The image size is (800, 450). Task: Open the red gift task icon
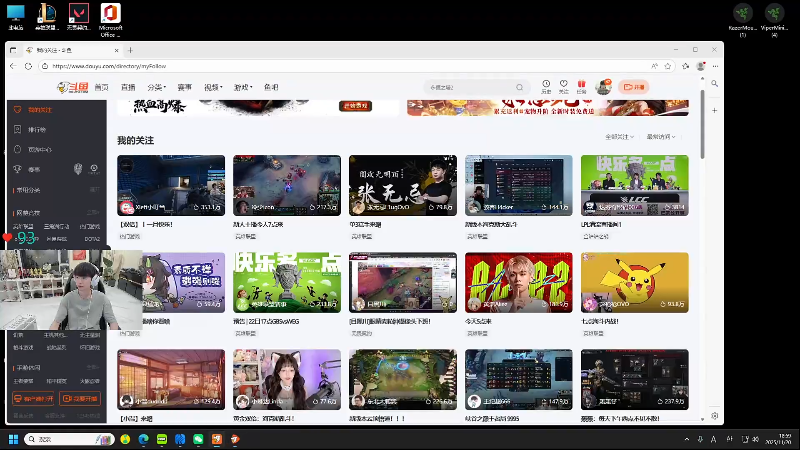point(581,86)
